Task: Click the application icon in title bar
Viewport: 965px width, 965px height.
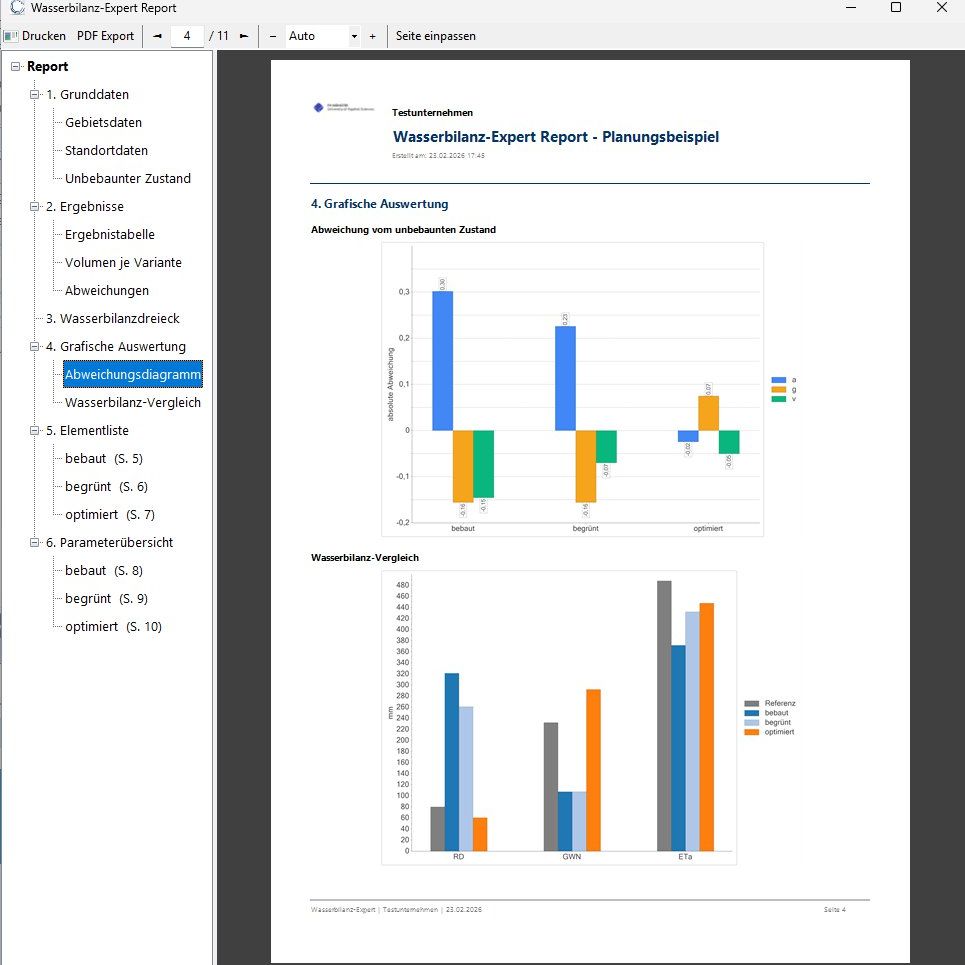Action: (x=16, y=8)
